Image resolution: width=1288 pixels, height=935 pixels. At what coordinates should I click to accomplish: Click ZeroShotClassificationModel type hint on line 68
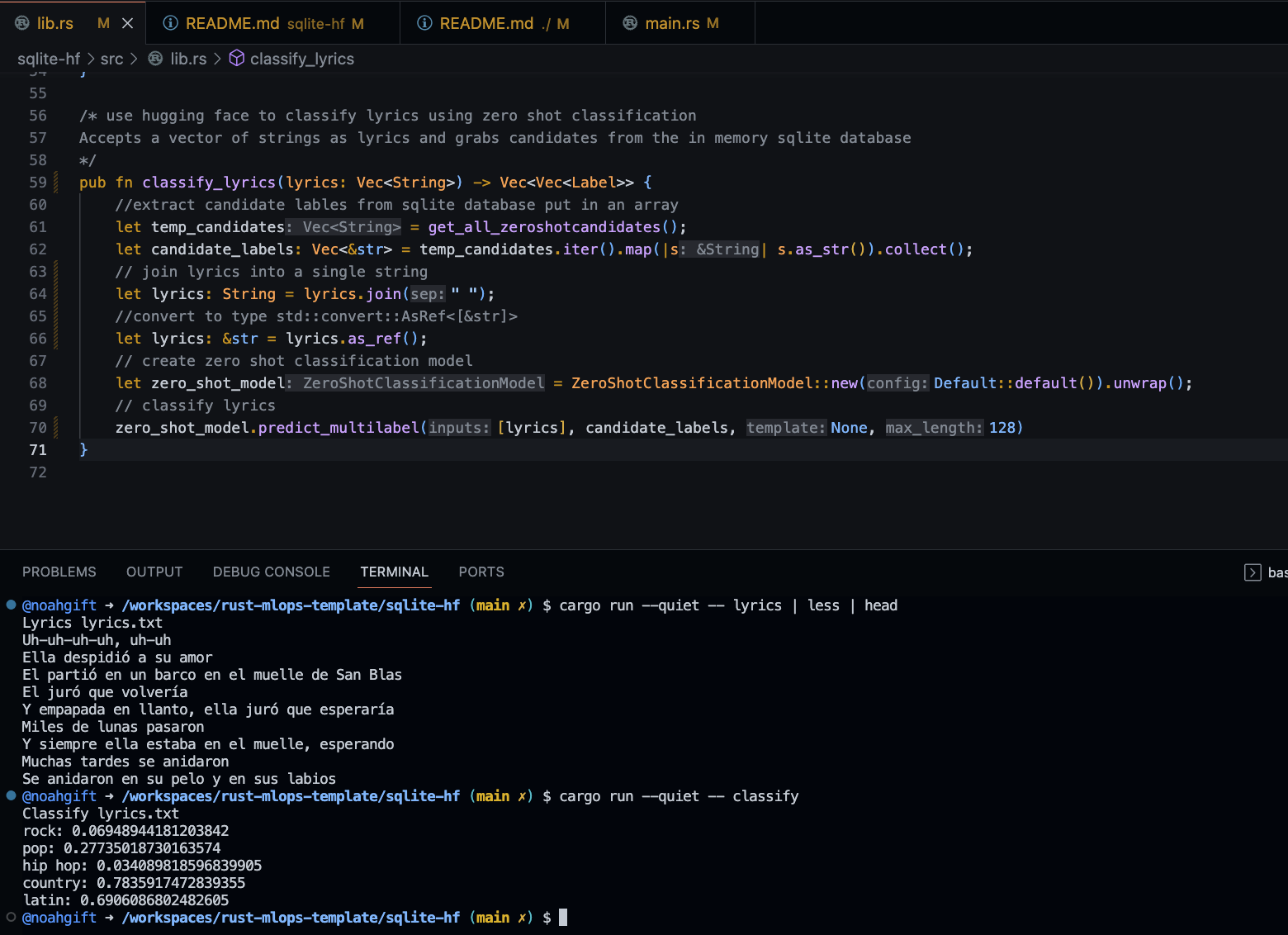(x=415, y=383)
